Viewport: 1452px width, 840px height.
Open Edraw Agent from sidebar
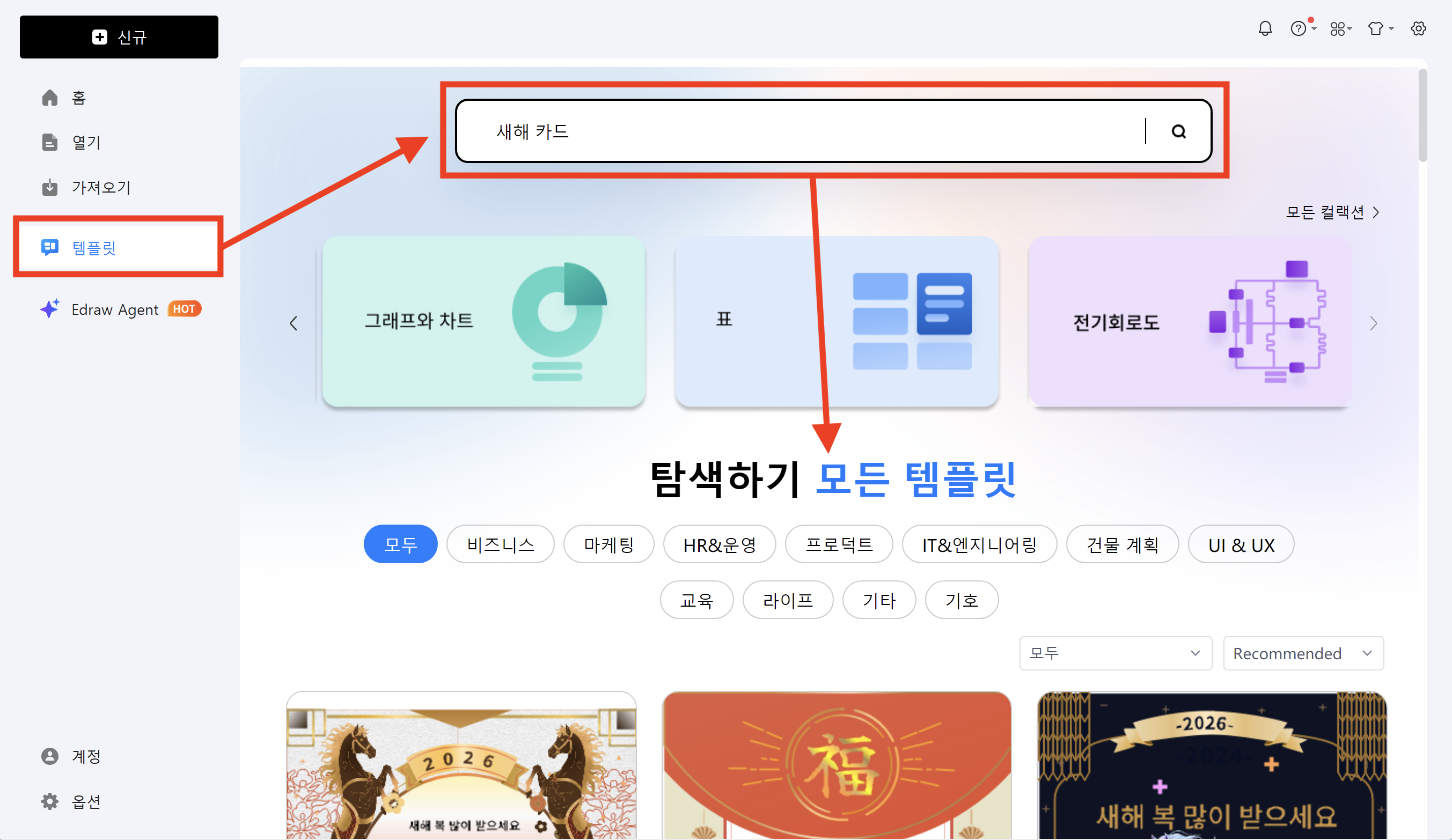(x=115, y=310)
